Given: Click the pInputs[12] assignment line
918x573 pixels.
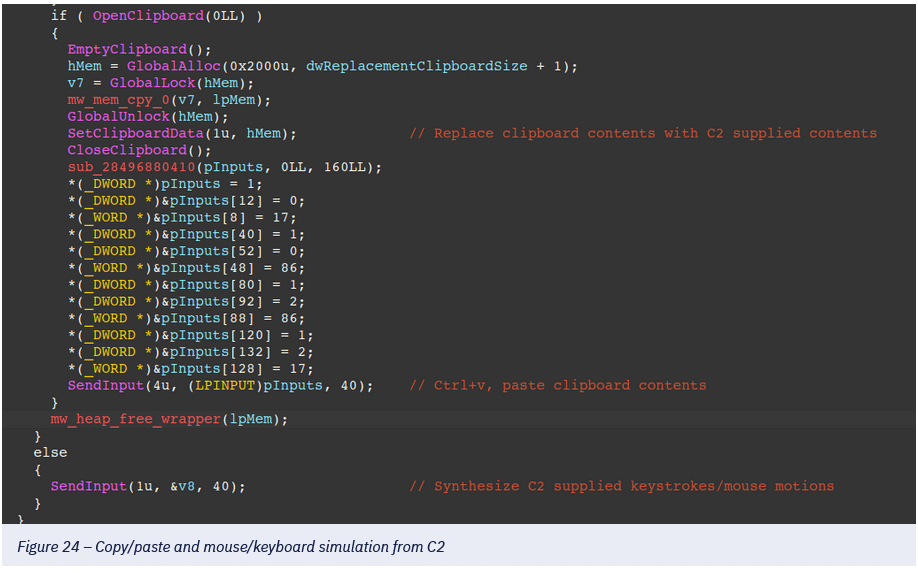Looking at the screenshot, I should [x=185, y=201].
